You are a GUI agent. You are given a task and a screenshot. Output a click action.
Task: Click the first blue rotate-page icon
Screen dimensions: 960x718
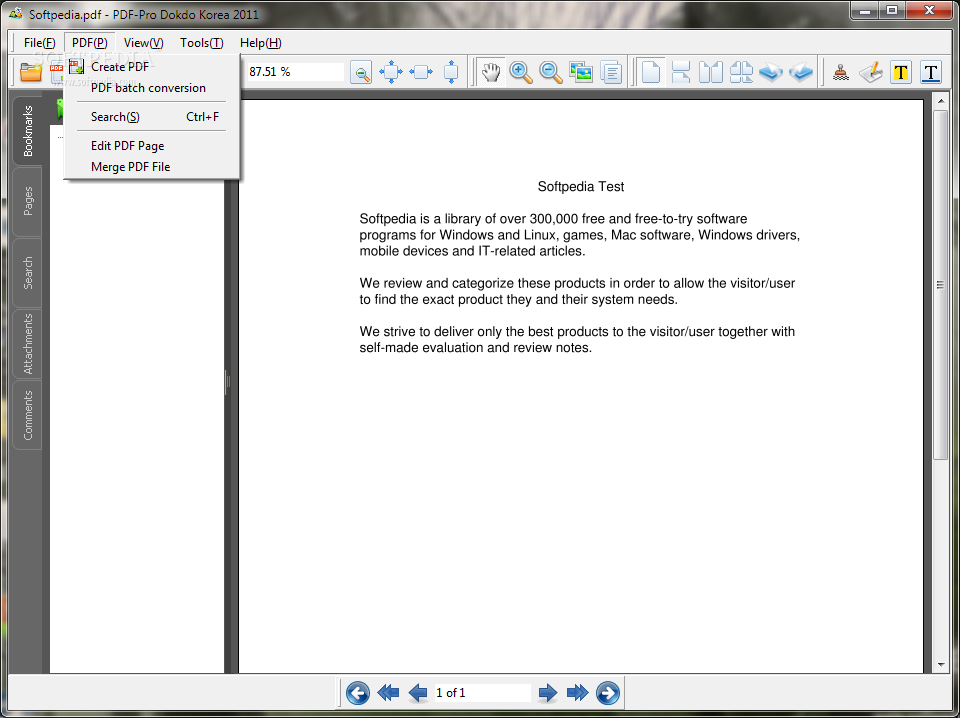click(x=771, y=72)
